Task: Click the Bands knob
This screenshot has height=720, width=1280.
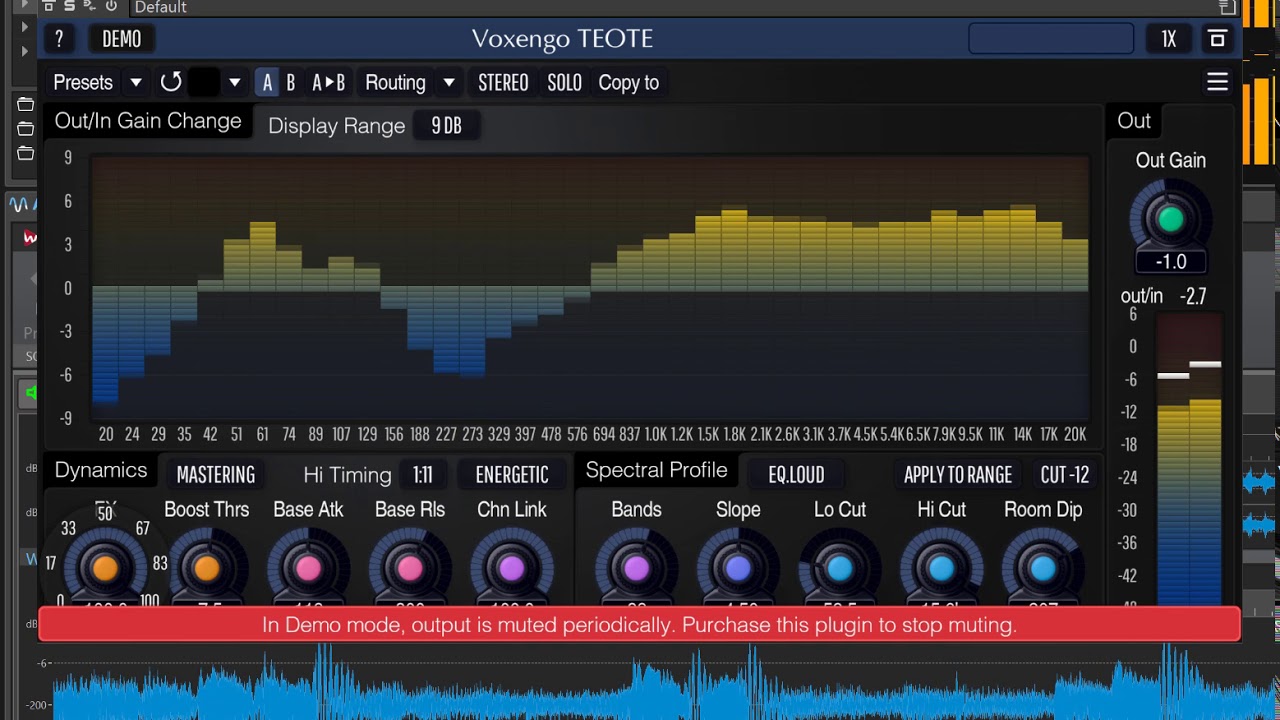Action: (x=637, y=568)
